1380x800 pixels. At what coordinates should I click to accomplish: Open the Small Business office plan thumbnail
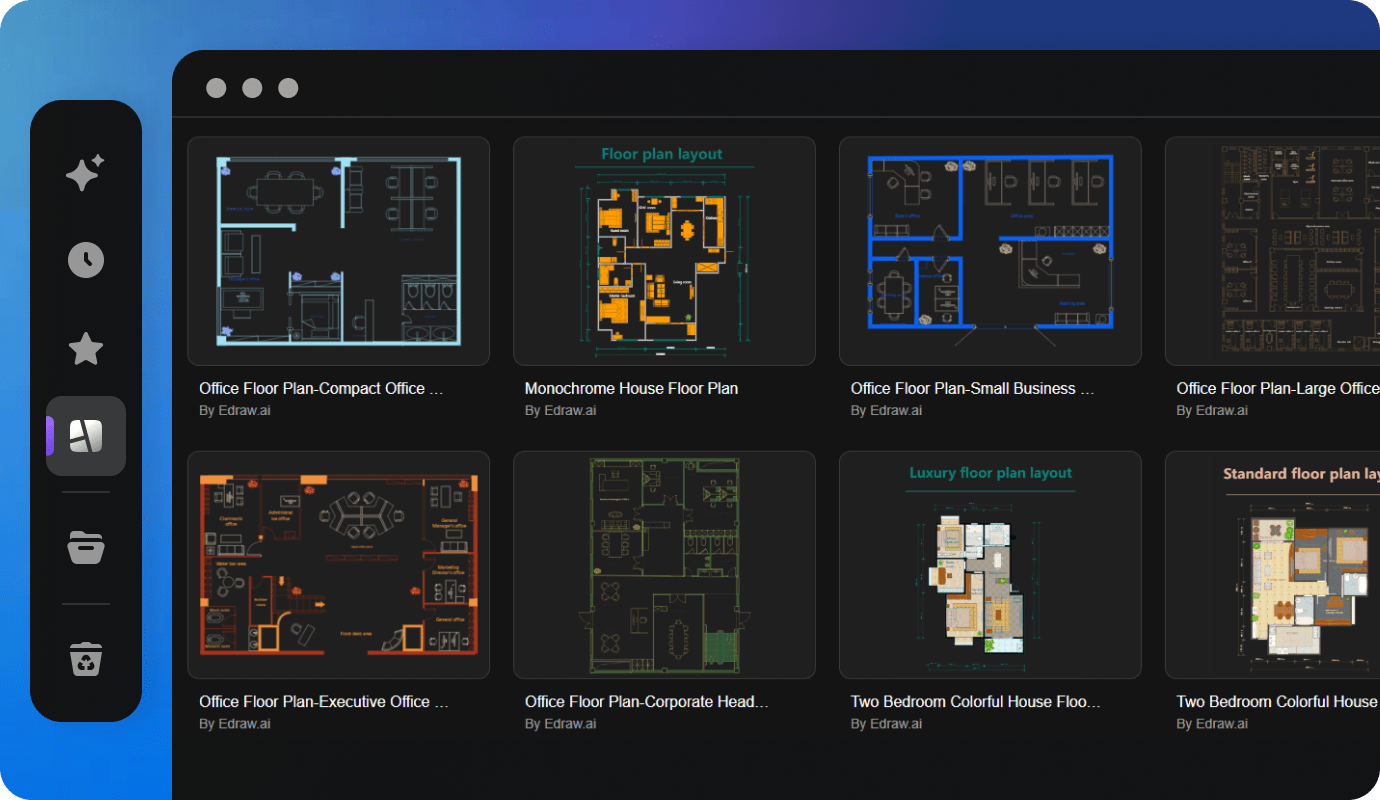point(990,250)
